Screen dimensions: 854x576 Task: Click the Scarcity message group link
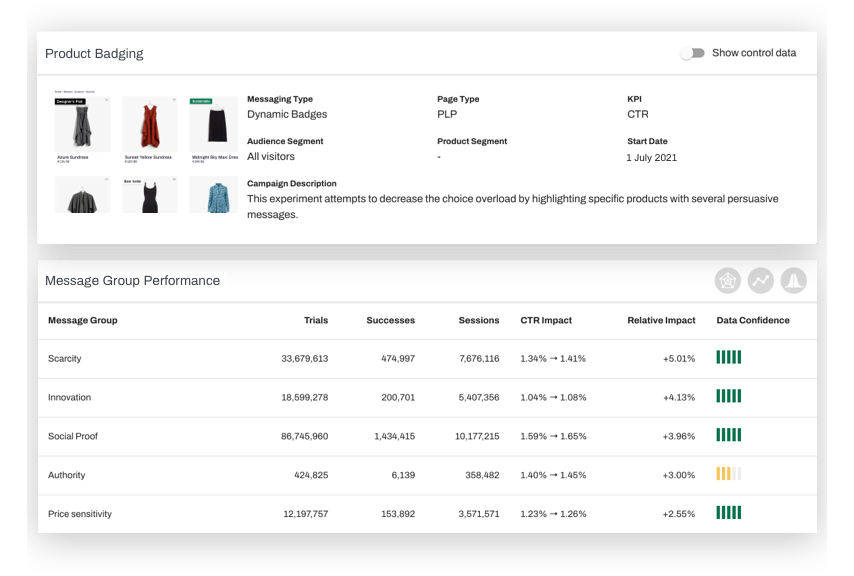click(66, 358)
